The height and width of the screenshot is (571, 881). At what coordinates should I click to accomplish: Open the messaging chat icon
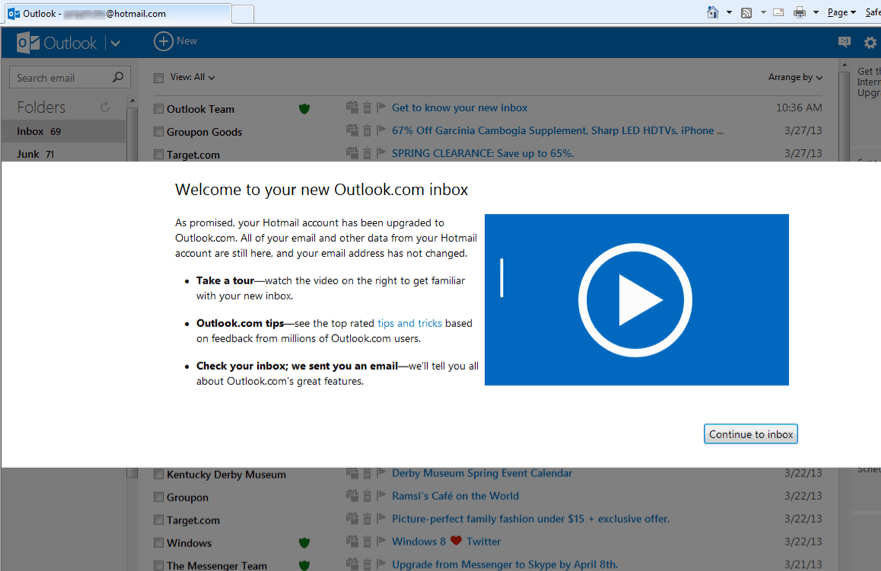[x=844, y=42]
